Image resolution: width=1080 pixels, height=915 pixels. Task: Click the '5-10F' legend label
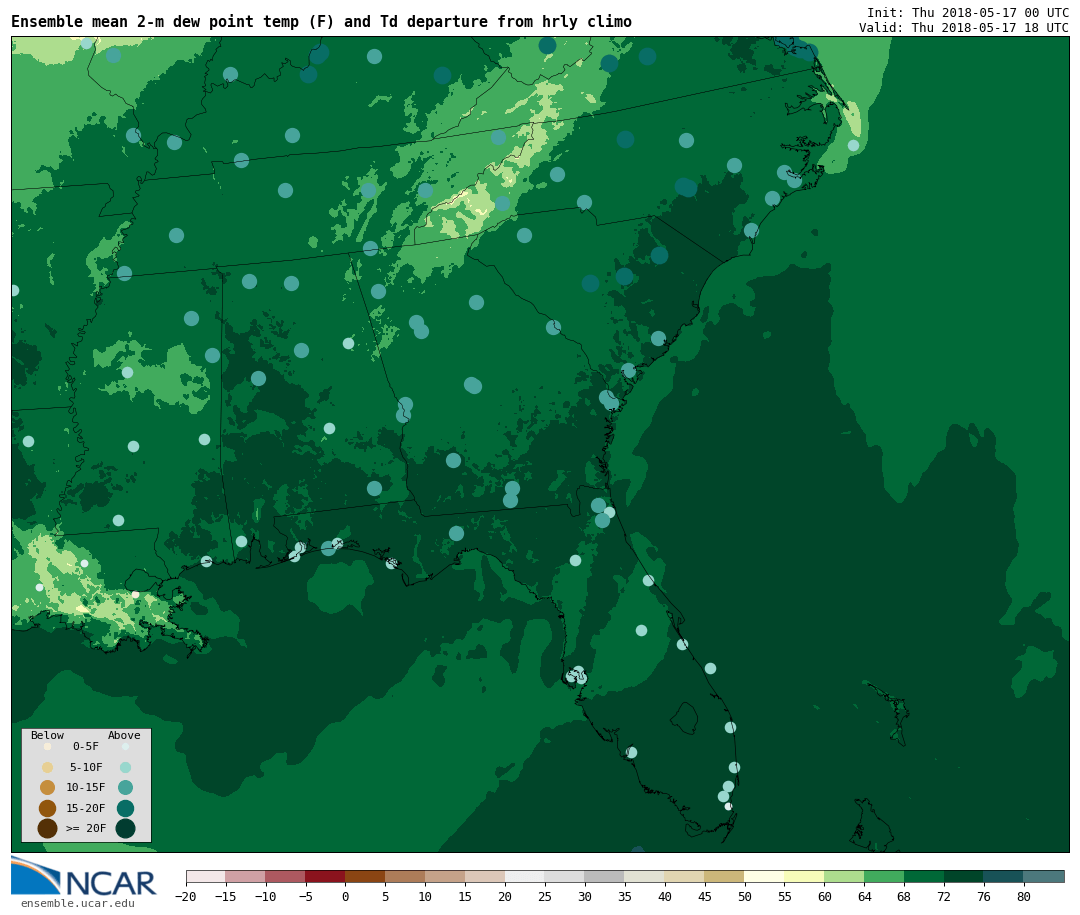[86, 767]
